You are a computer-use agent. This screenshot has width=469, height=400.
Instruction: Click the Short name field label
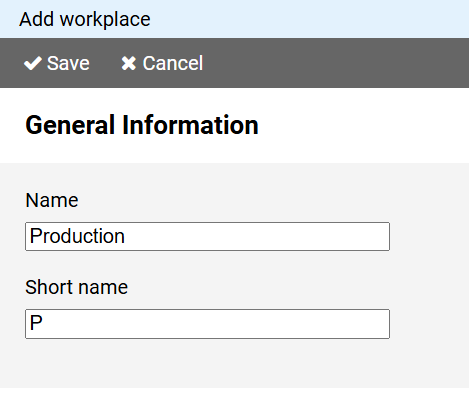point(77,287)
